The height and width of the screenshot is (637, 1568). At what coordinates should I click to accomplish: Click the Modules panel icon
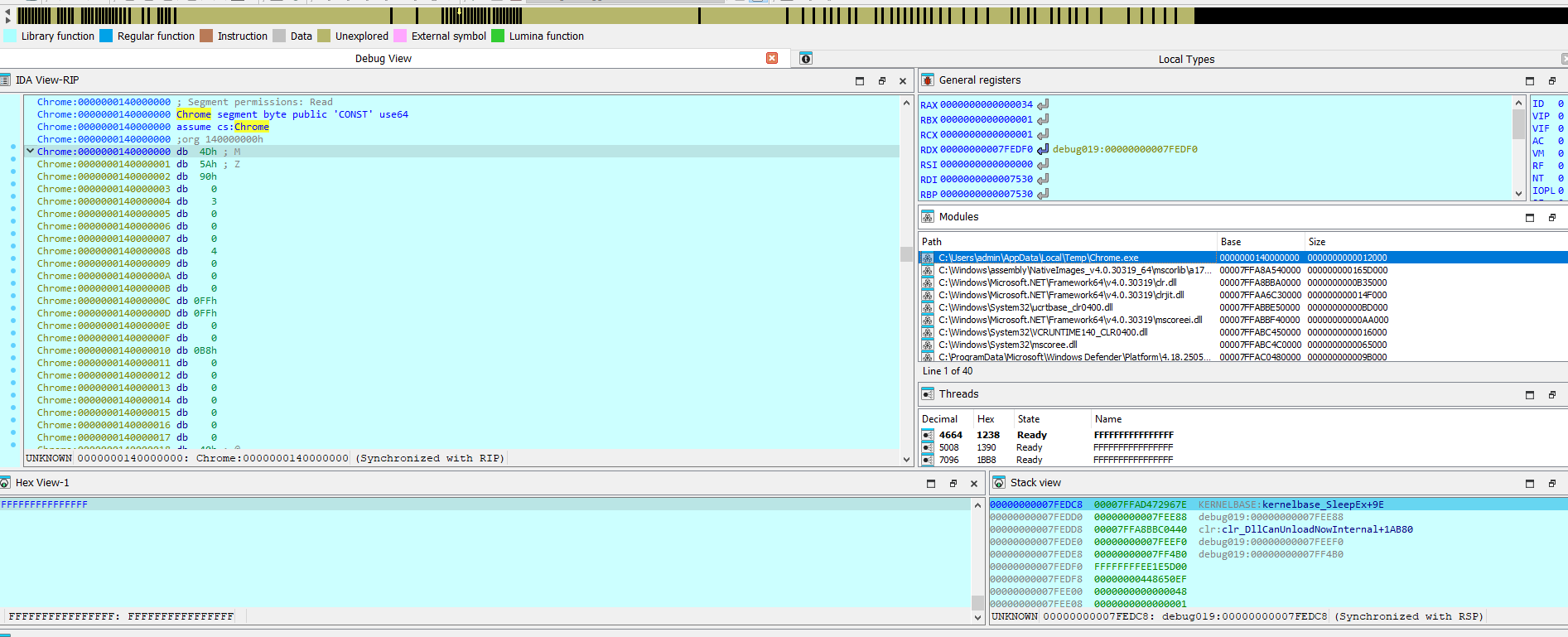[928, 217]
